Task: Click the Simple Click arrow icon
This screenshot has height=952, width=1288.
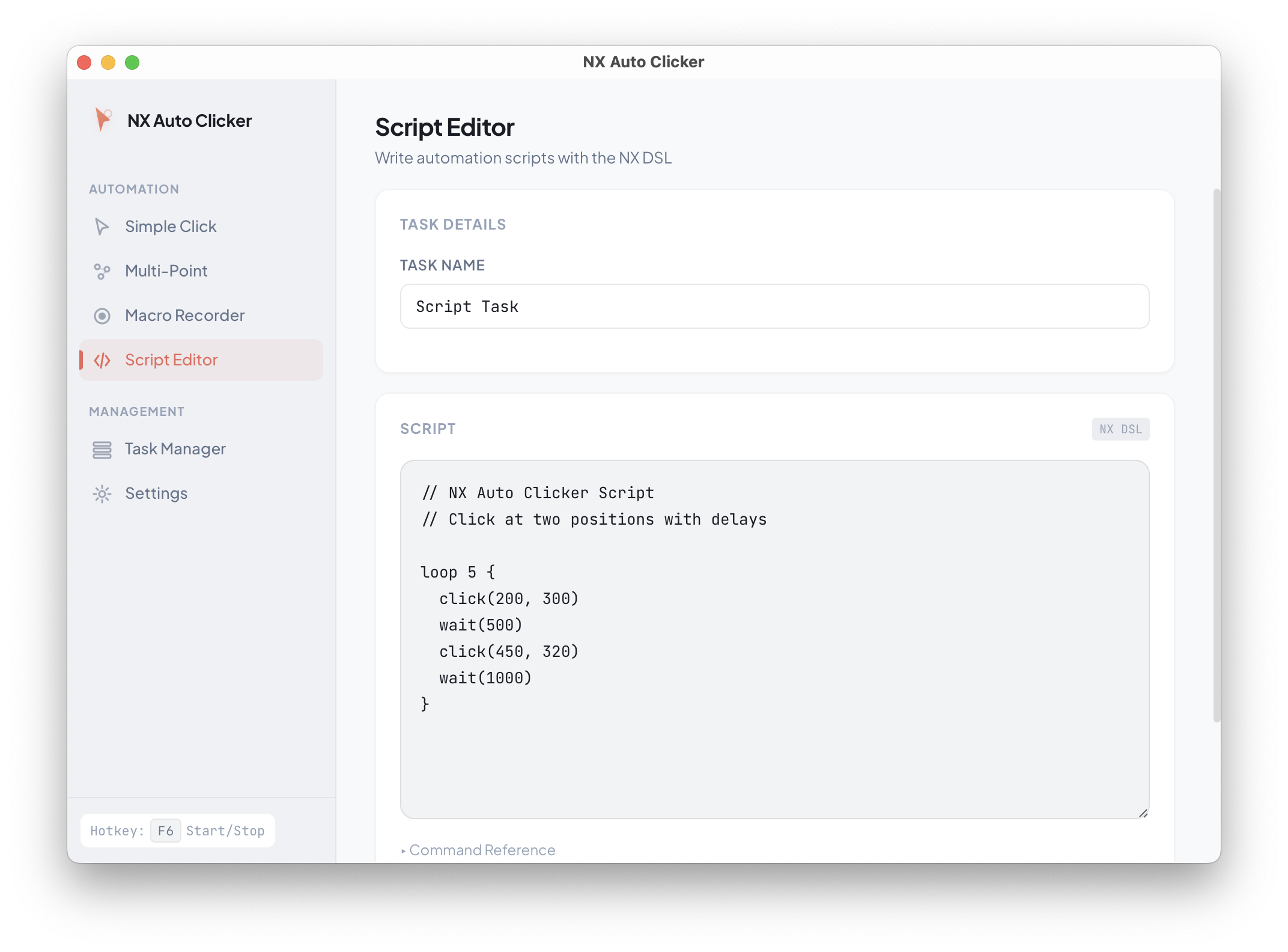Action: (x=102, y=227)
